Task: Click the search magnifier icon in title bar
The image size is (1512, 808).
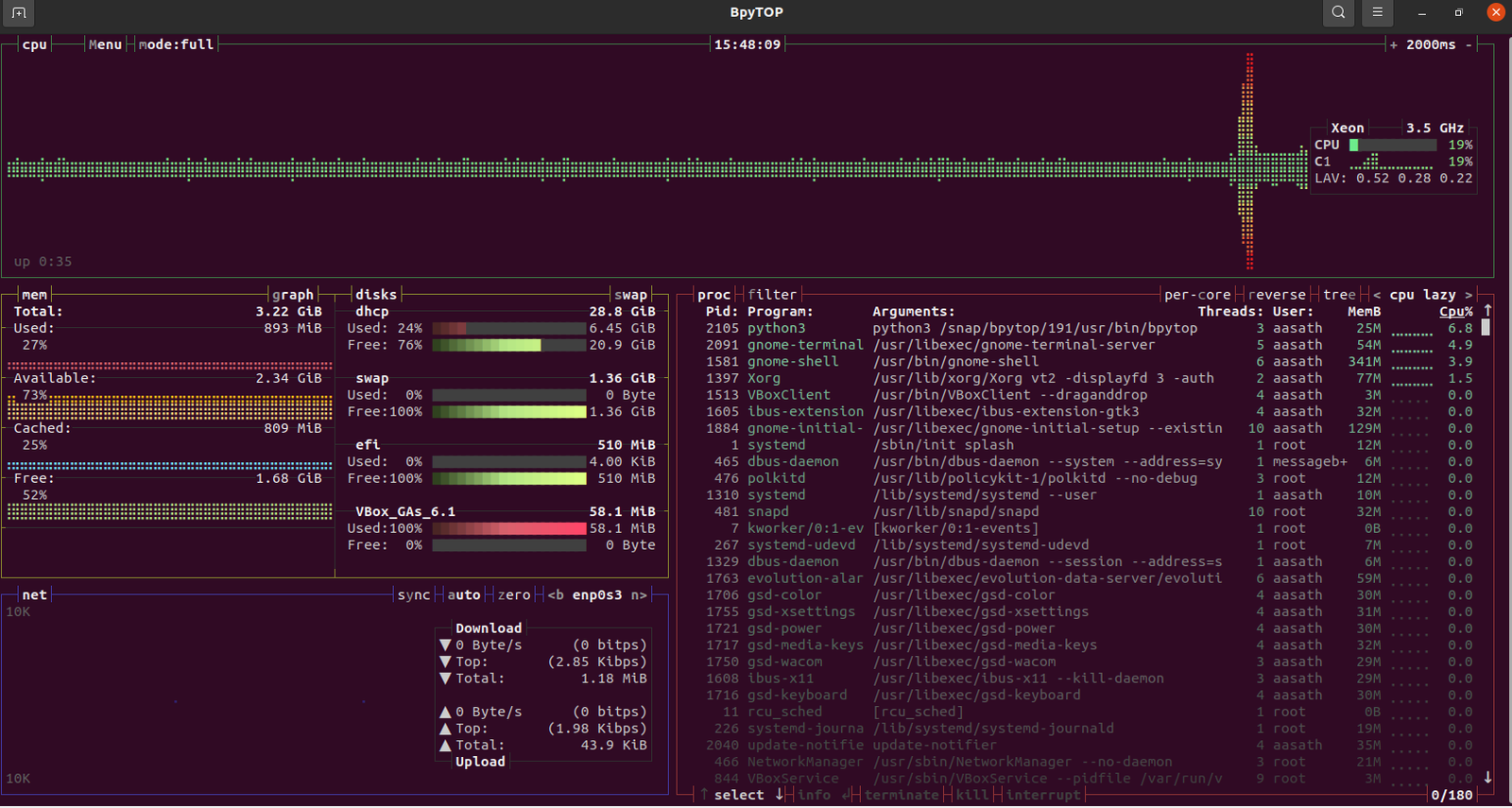Action: pyautogui.click(x=1338, y=12)
